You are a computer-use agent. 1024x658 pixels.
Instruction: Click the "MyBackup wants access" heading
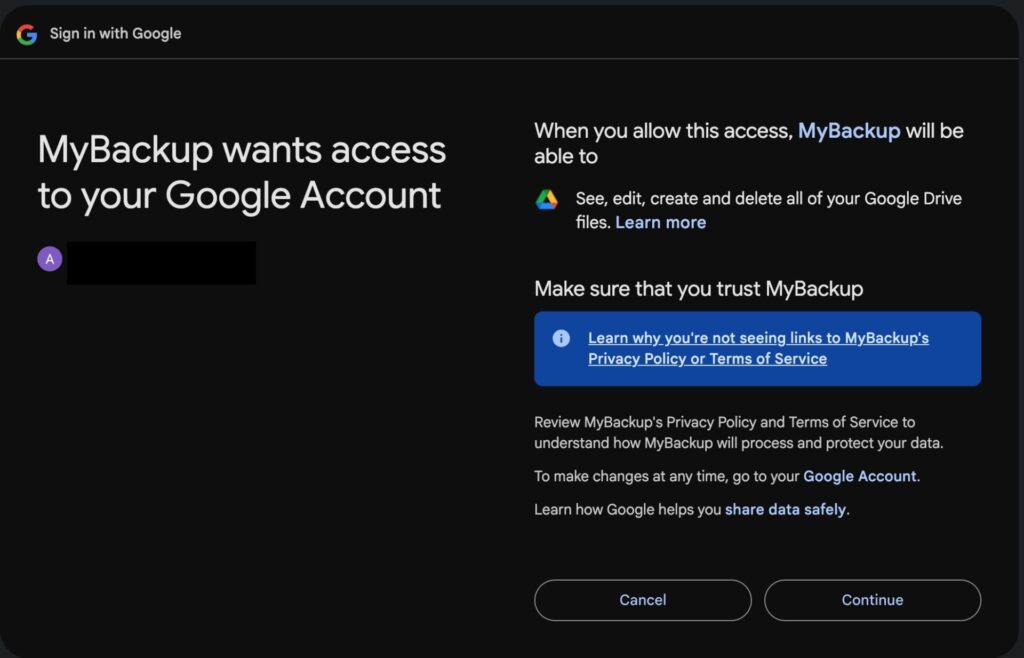(242, 172)
